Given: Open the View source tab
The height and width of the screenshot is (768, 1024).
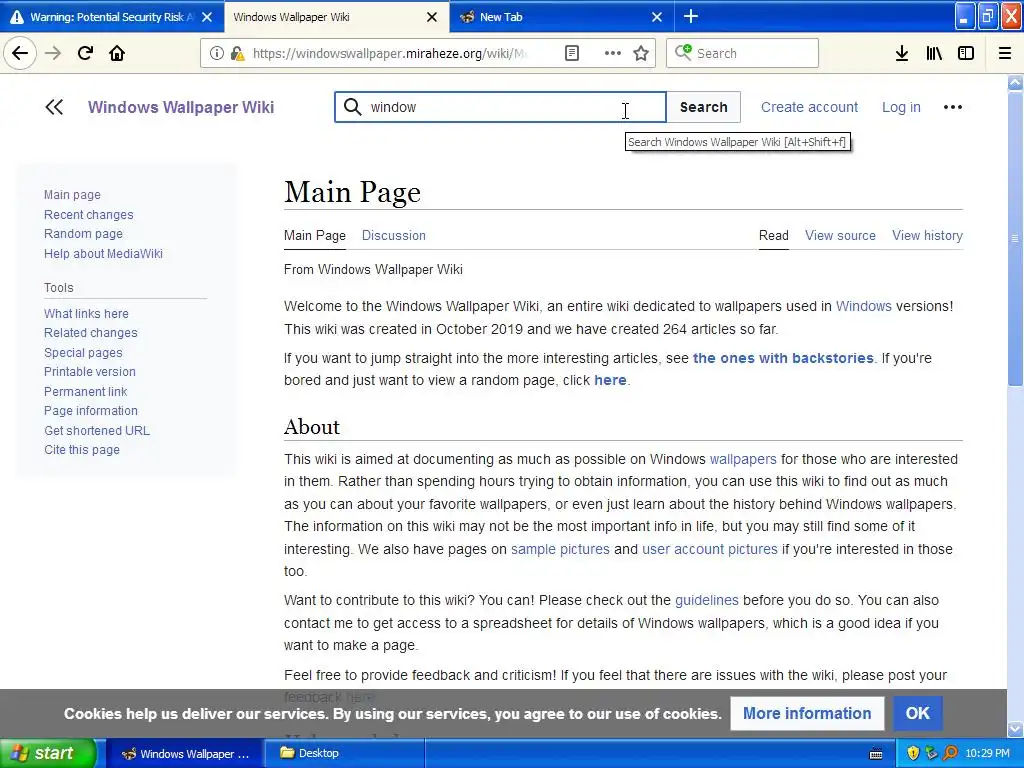Looking at the screenshot, I should (x=840, y=236).
